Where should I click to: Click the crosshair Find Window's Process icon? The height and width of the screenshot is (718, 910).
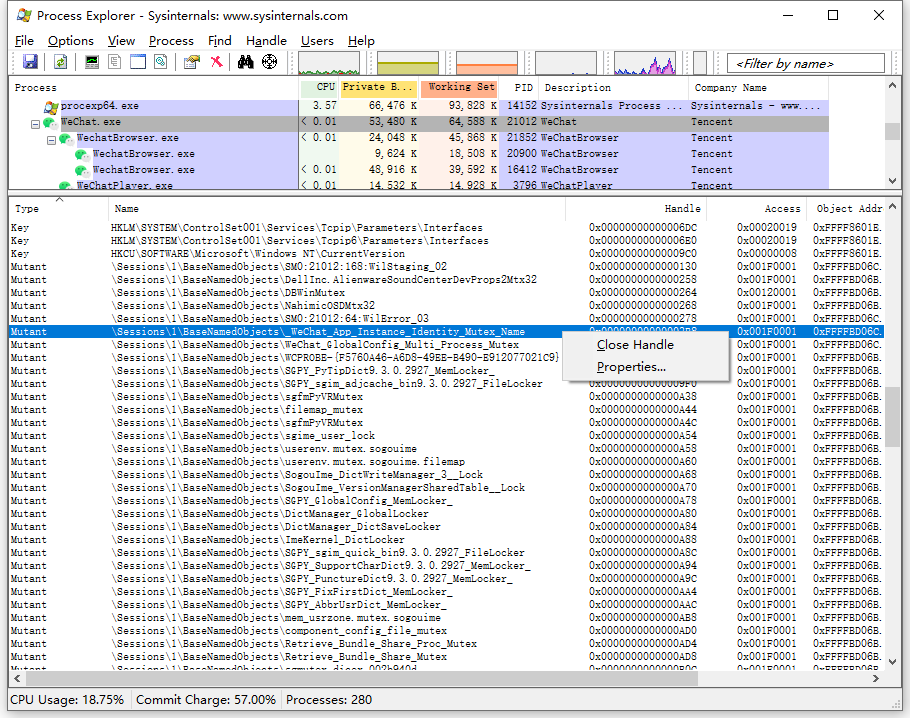[x=269, y=62]
